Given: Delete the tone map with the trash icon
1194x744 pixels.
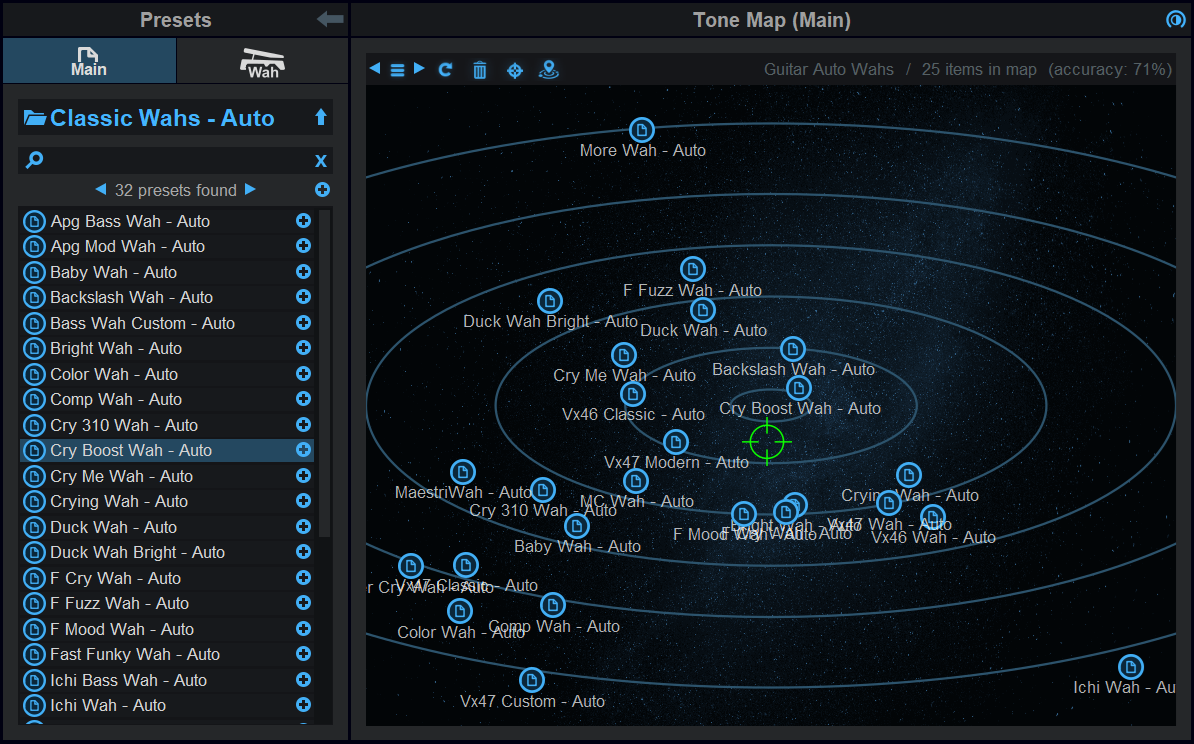Looking at the screenshot, I should point(480,70).
